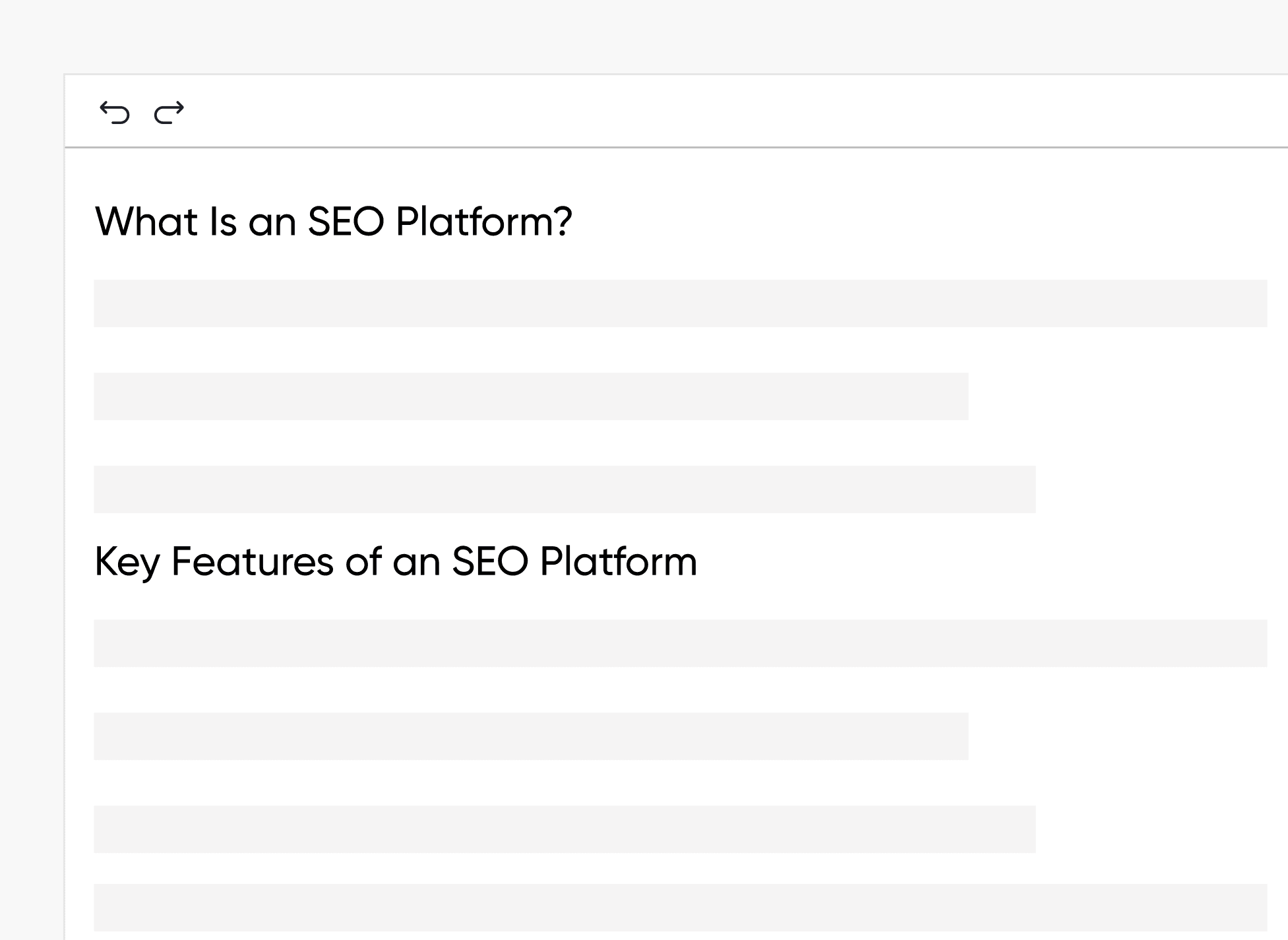Screen dimensions: 1288x940
Task: Click first placeholder line under "What Is an SEO Platform?"
Action: pyautogui.click(x=680, y=303)
